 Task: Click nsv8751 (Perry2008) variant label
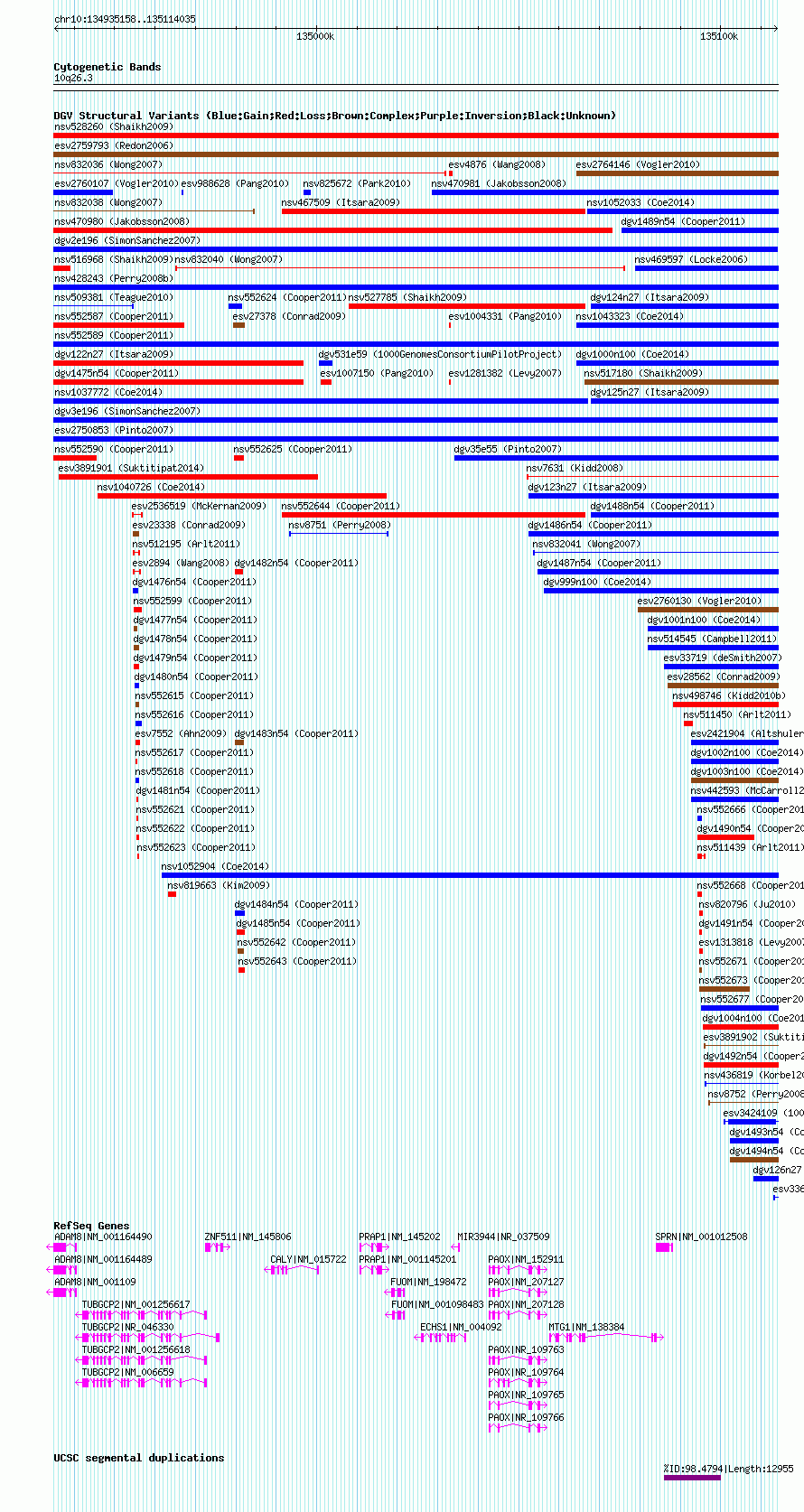(340, 525)
